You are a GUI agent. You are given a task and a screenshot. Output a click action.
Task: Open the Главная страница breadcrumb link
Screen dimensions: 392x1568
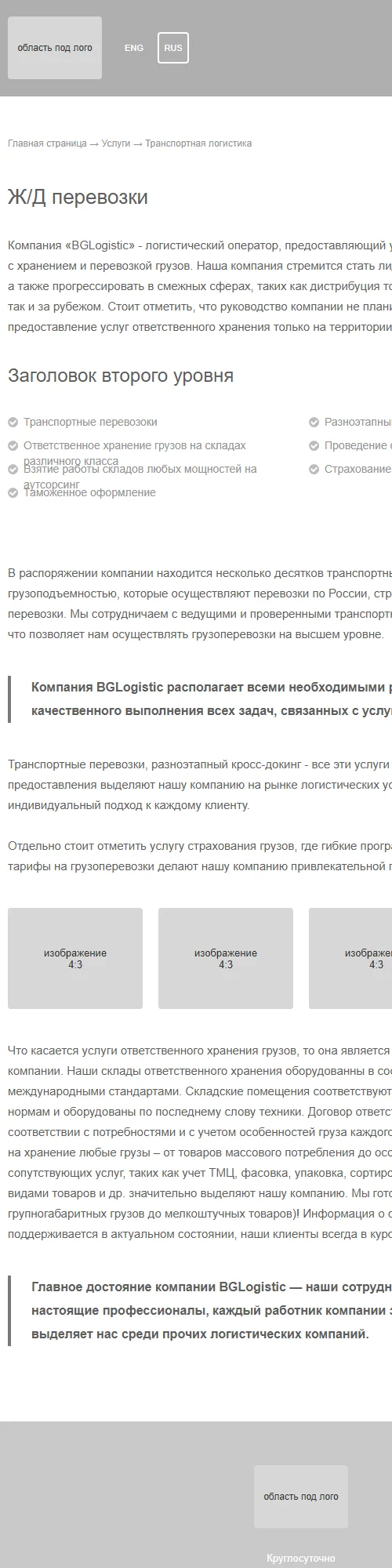[x=47, y=143]
